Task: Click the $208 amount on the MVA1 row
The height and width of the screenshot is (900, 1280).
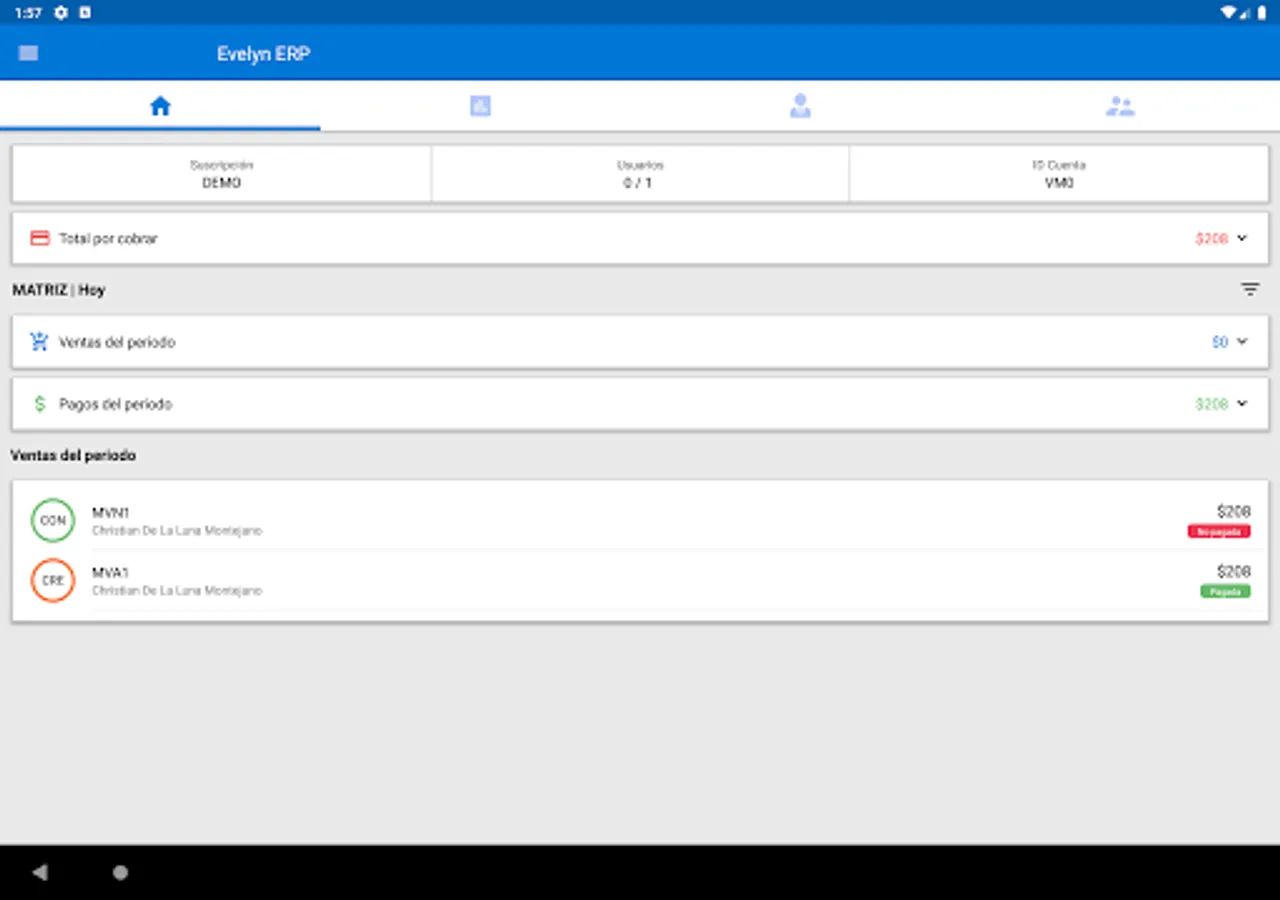Action: point(1234,572)
